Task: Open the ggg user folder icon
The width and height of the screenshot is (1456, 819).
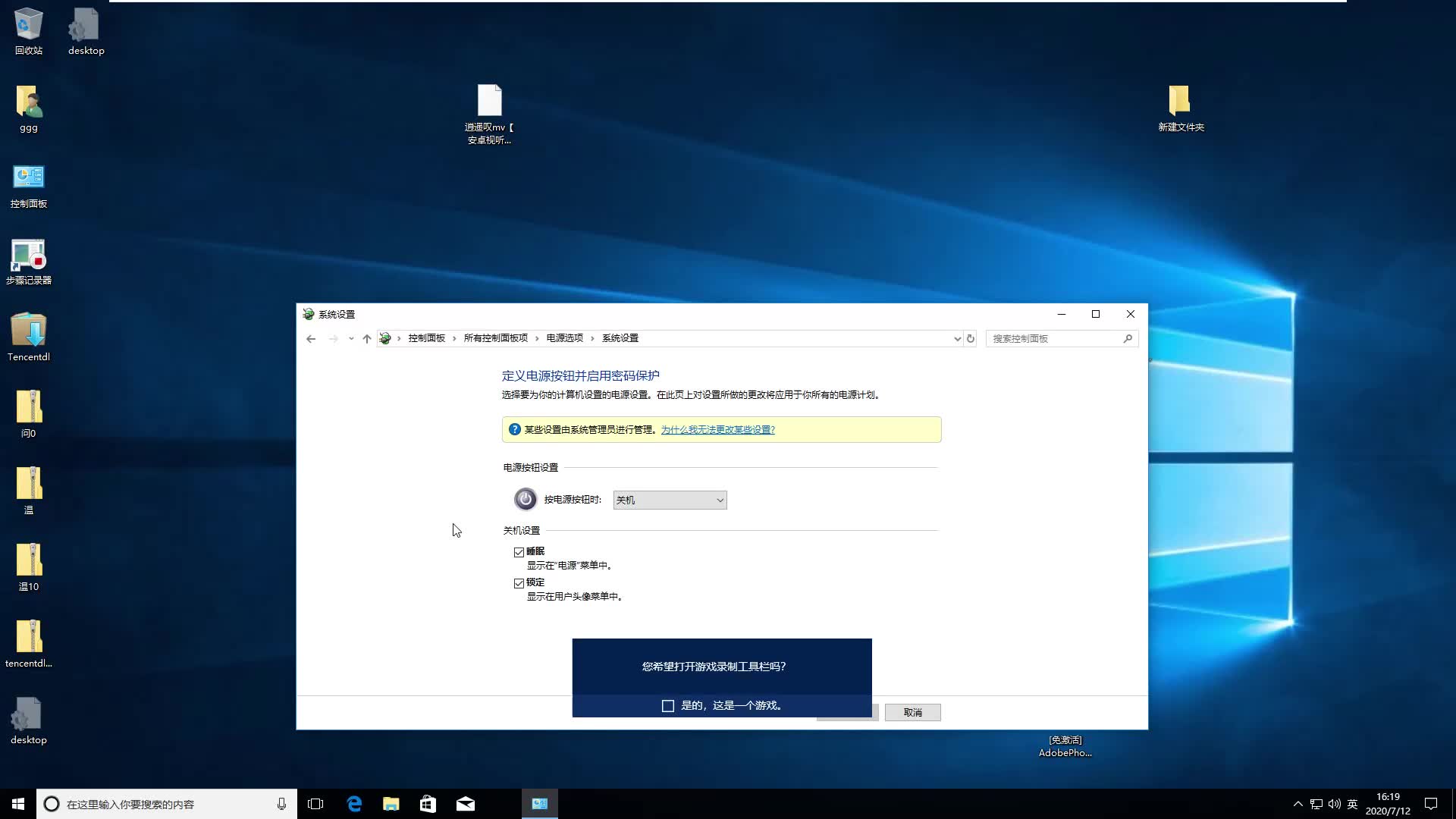Action: pyautogui.click(x=28, y=108)
